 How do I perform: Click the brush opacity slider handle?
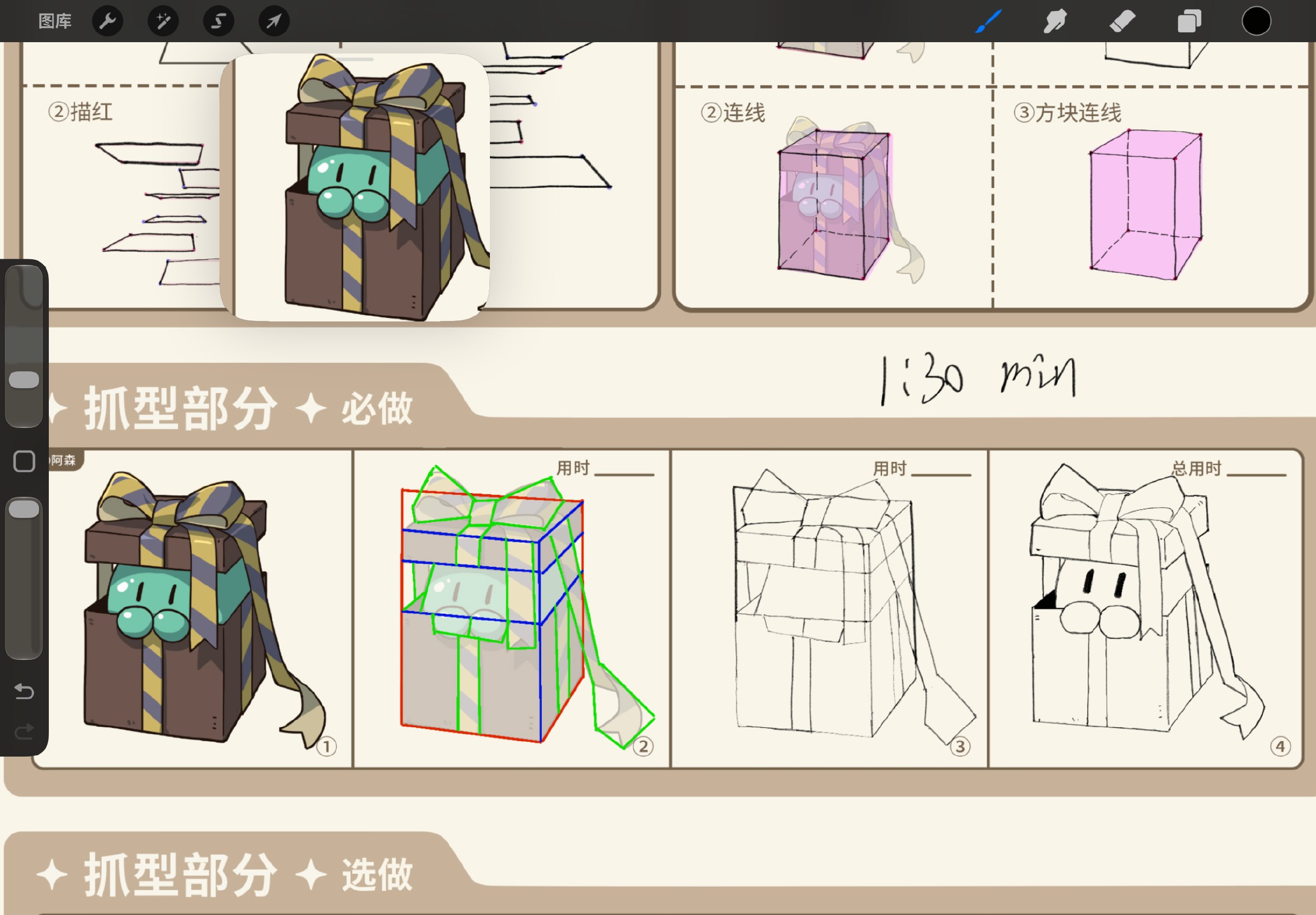tap(24, 509)
